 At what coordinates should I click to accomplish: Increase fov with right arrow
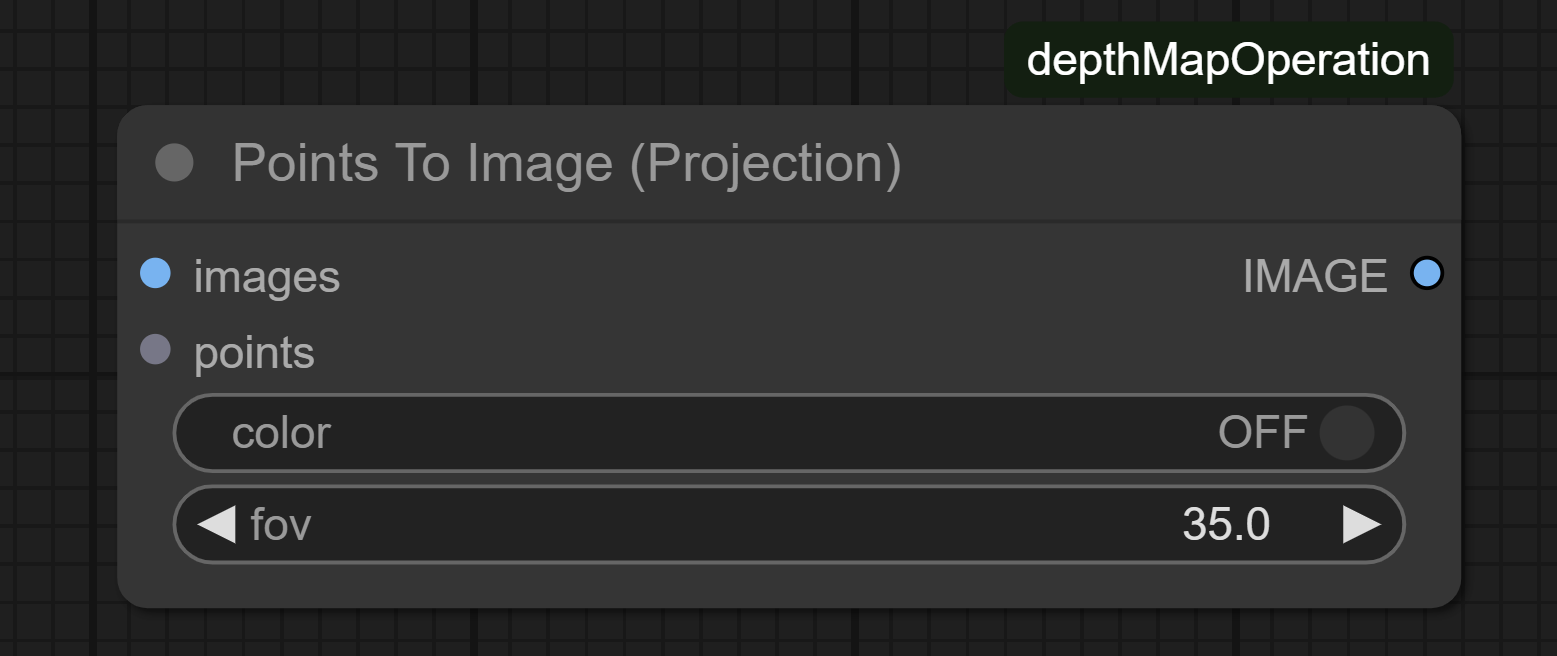click(1361, 524)
